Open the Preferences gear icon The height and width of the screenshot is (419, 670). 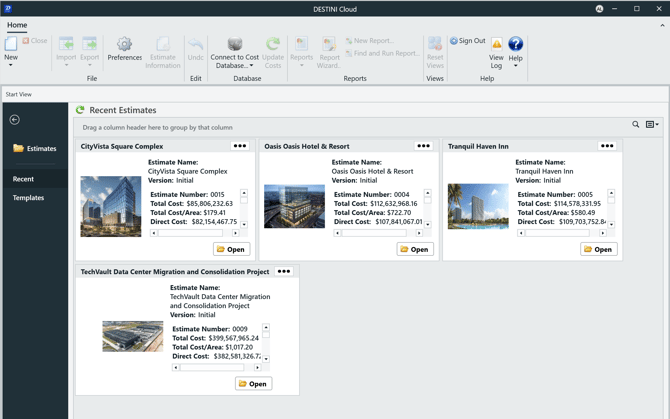[x=124, y=46]
